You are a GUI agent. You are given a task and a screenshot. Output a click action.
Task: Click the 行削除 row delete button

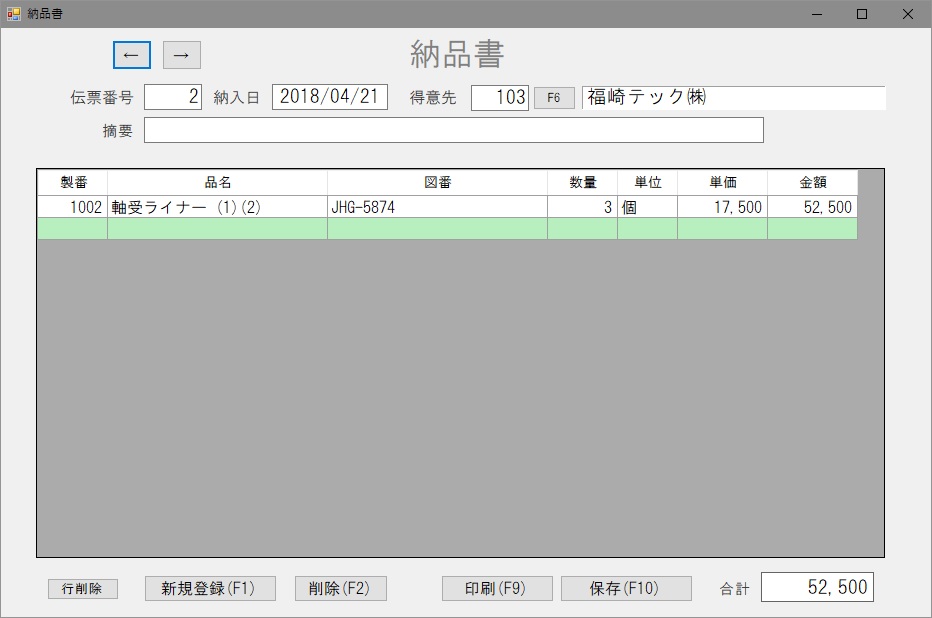point(81,588)
